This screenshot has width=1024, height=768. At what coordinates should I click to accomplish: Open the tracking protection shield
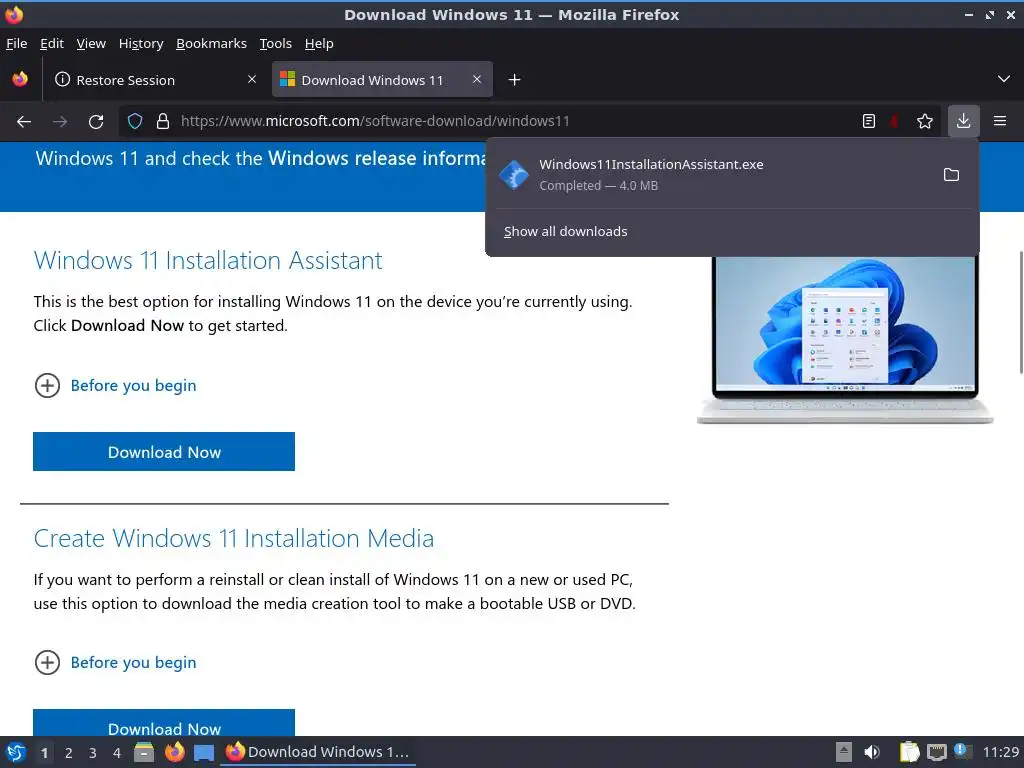point(135,121)
